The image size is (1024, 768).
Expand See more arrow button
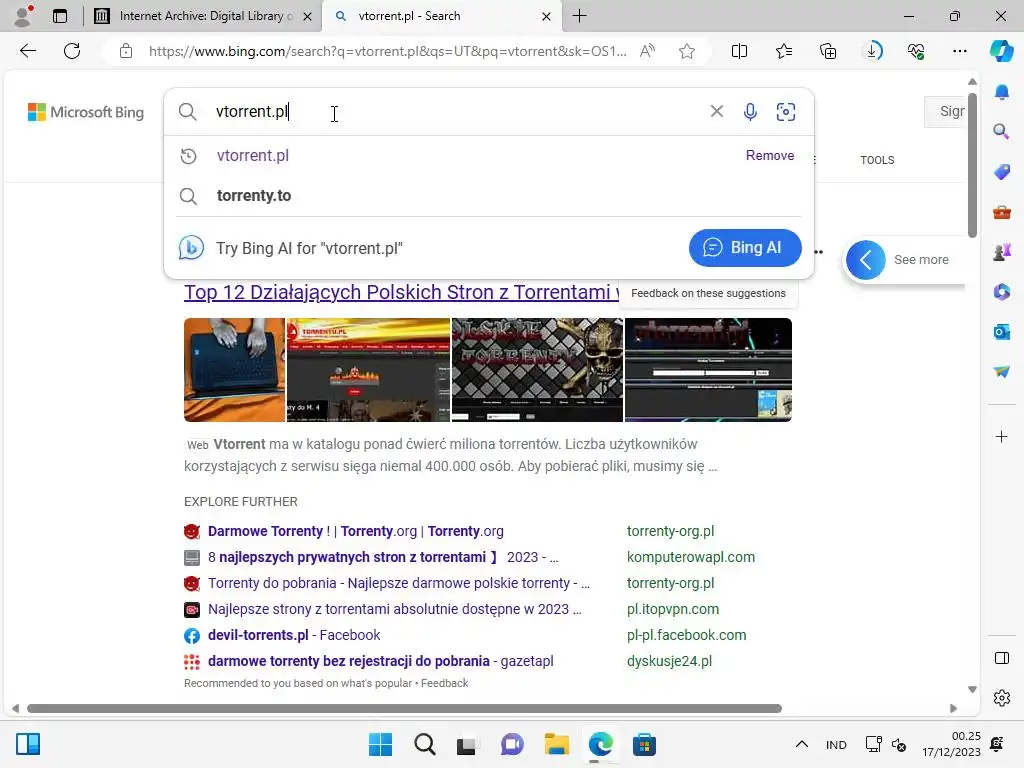[865, 260]
